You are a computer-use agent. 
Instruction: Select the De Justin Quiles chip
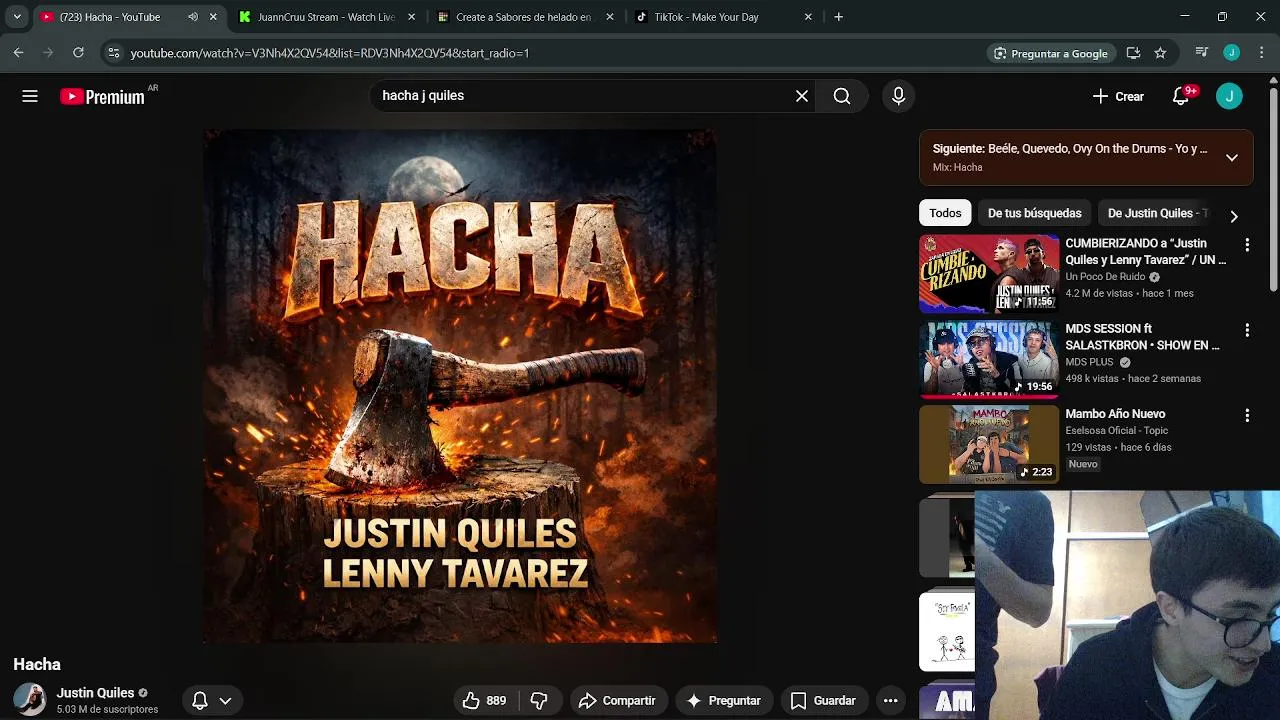[x=1156, y=213]
